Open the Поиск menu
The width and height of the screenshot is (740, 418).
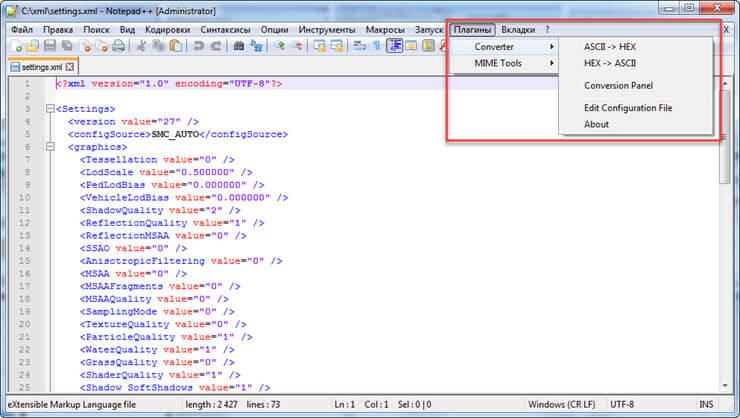tap(96, 30)
